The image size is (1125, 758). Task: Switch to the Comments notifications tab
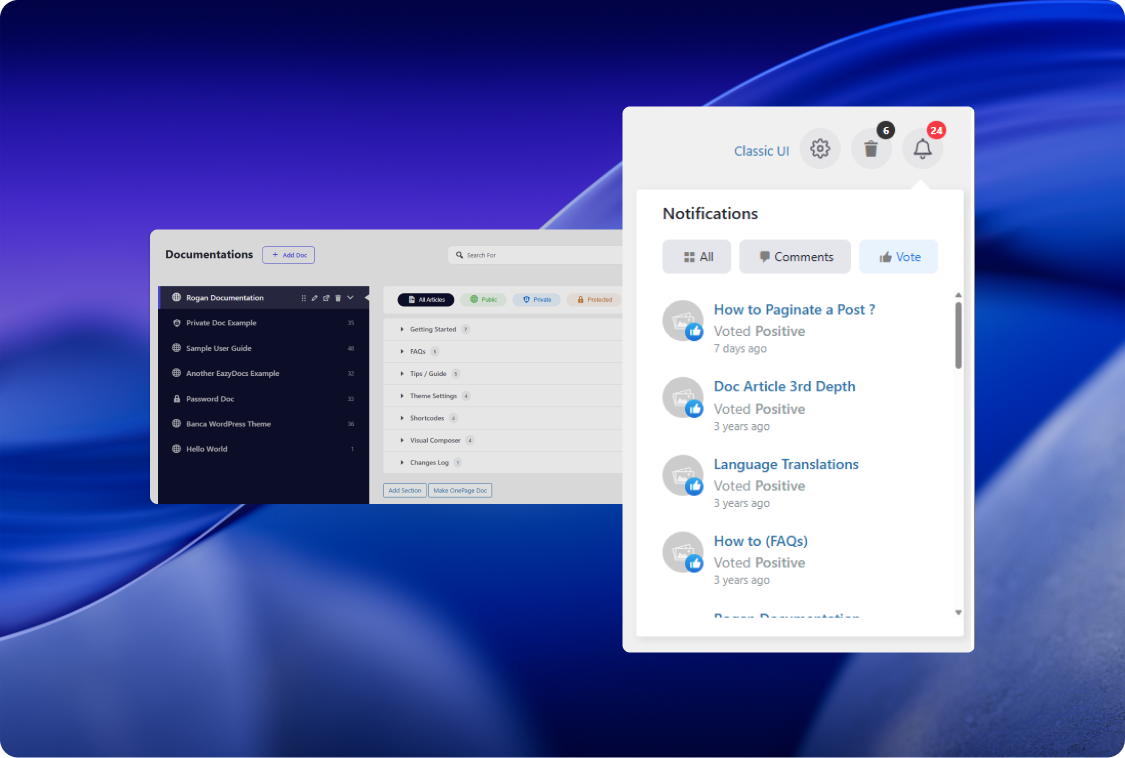tap(794, 257)
